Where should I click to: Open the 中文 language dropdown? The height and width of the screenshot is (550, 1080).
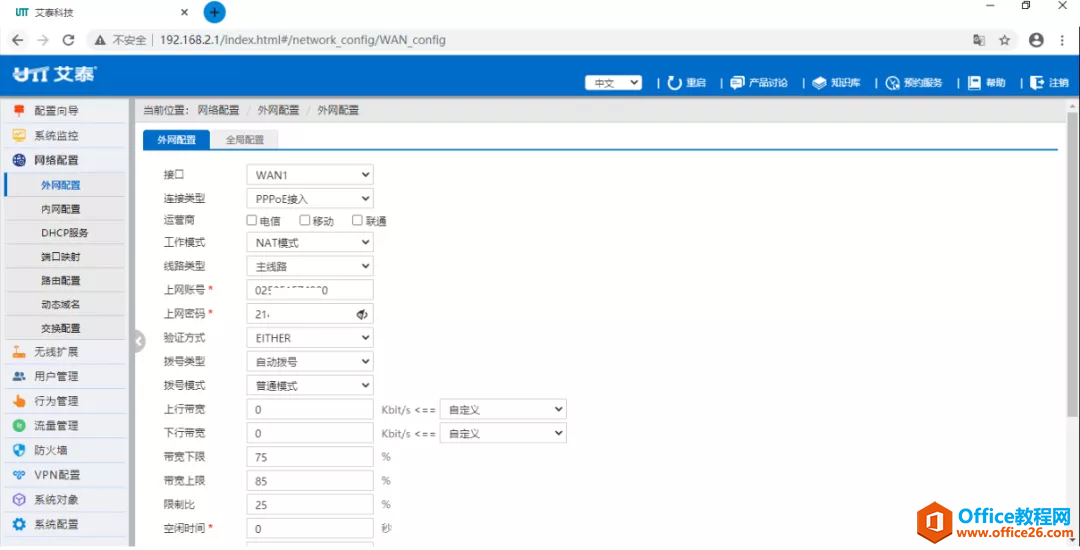click(x=613, y=83)
